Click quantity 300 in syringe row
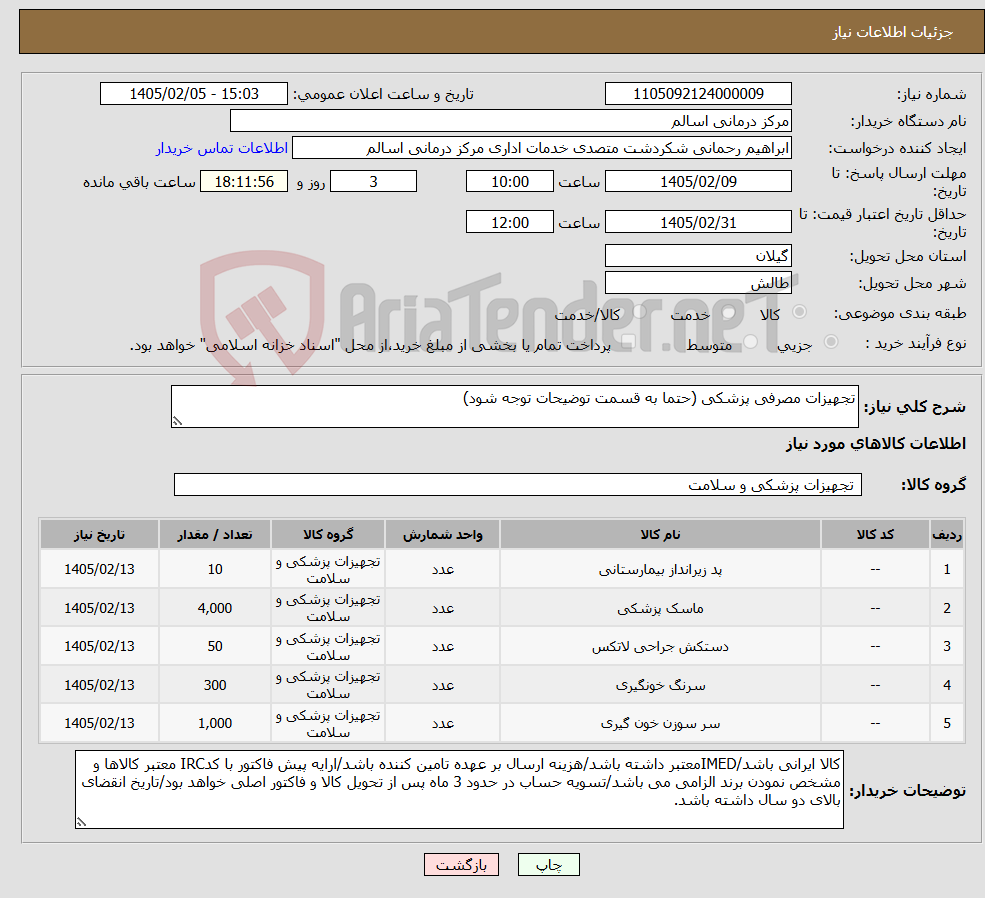Image resolution: width=985 pixels, height=898 pixels. (x=215, y=685)
